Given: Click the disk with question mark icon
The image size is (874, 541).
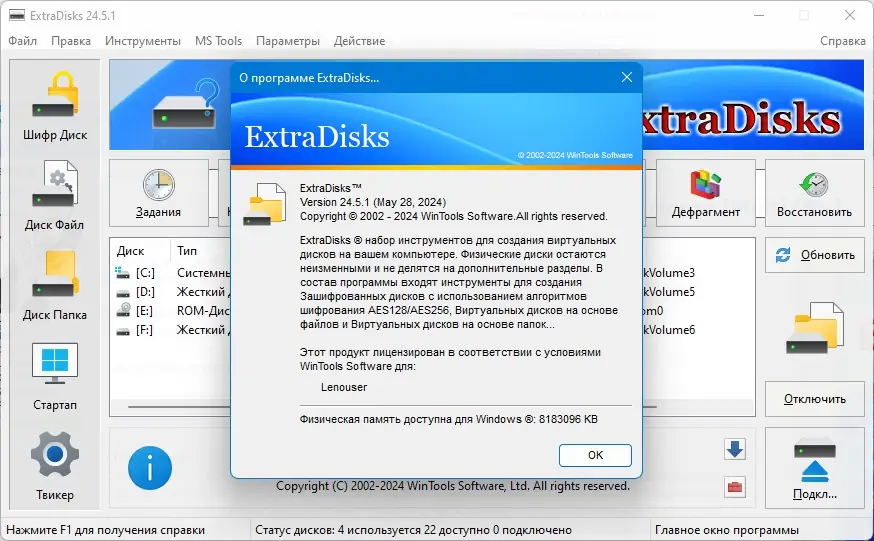Looking at the screenshot, I should click(186, 104).
